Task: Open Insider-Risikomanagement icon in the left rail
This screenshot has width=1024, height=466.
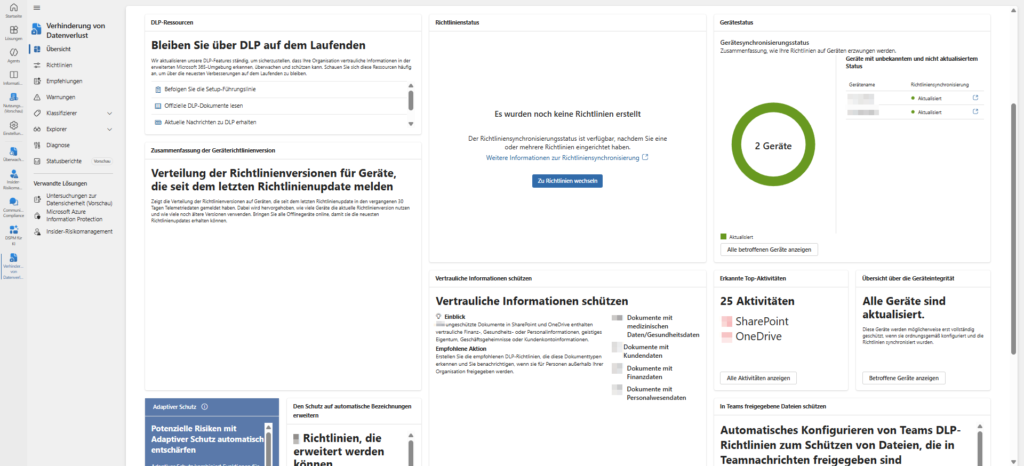Action: 13,176
